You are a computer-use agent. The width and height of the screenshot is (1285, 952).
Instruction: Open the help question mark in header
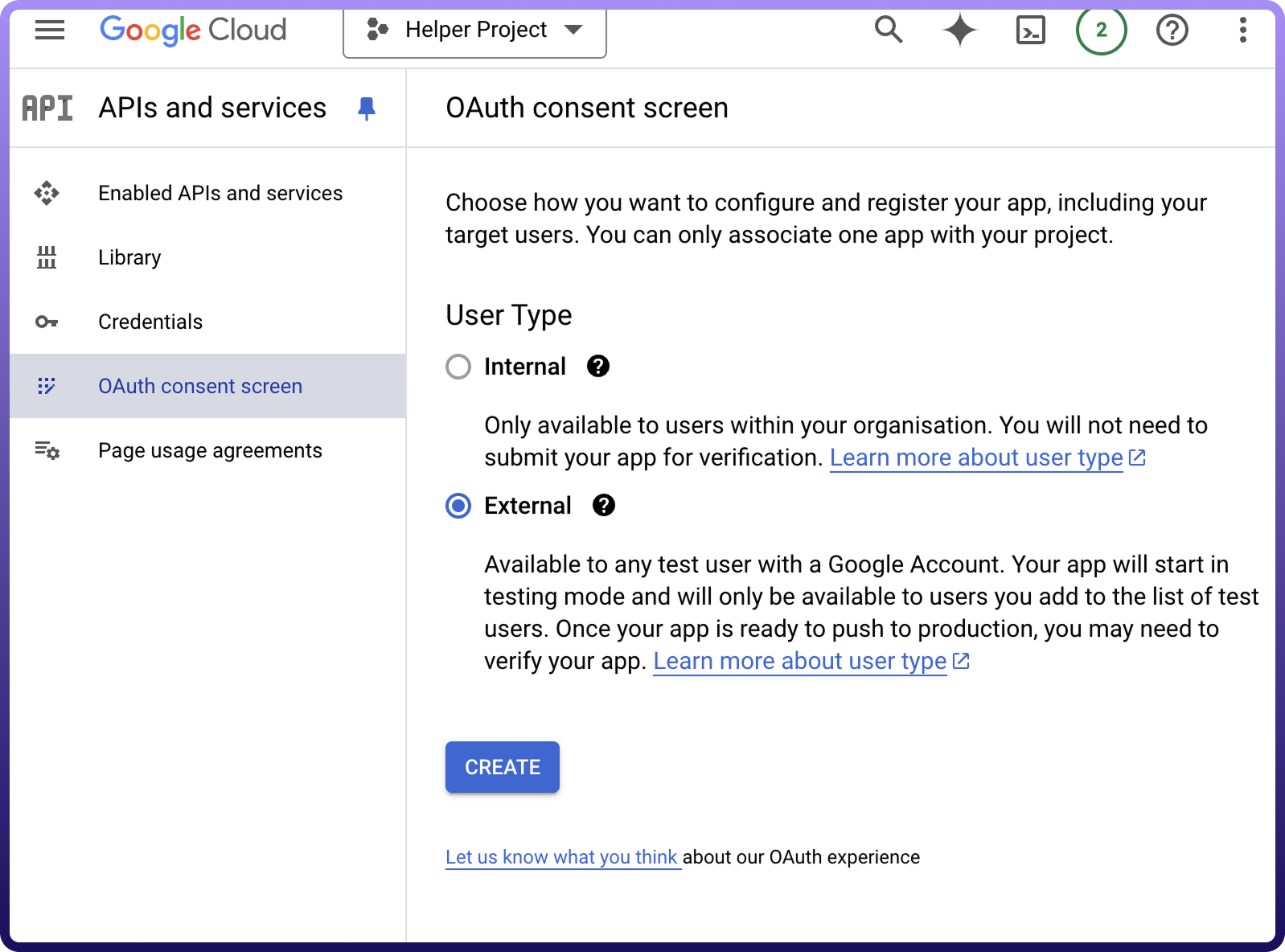coord(1172,31)
